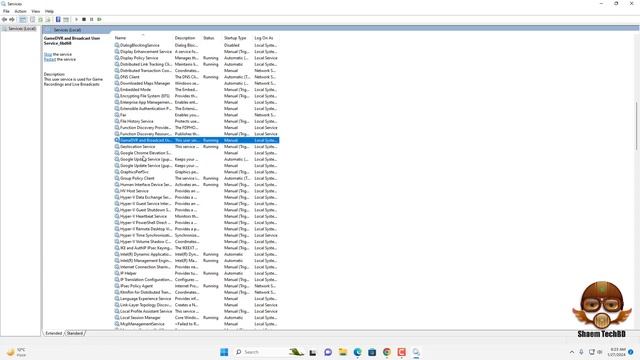Select the Local Session Manager row
This screenshot has width=640, height=360.
[x=196, y=318]
